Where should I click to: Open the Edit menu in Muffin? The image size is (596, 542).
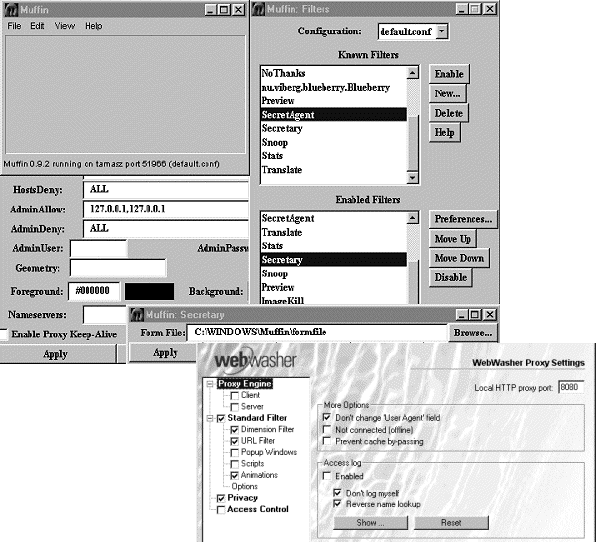(x=37, y=26)
